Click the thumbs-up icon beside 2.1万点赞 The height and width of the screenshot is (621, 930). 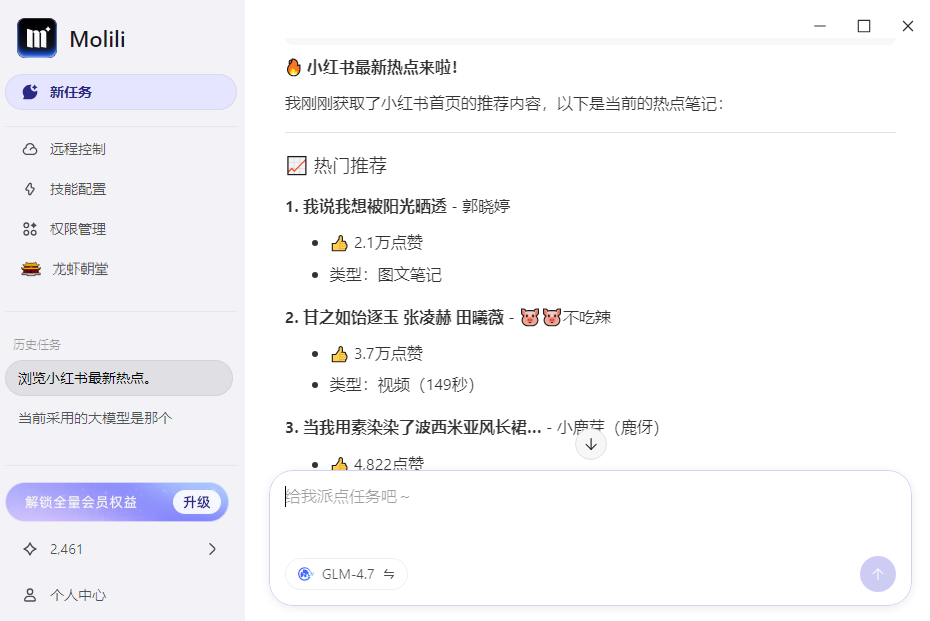(339, 243)
